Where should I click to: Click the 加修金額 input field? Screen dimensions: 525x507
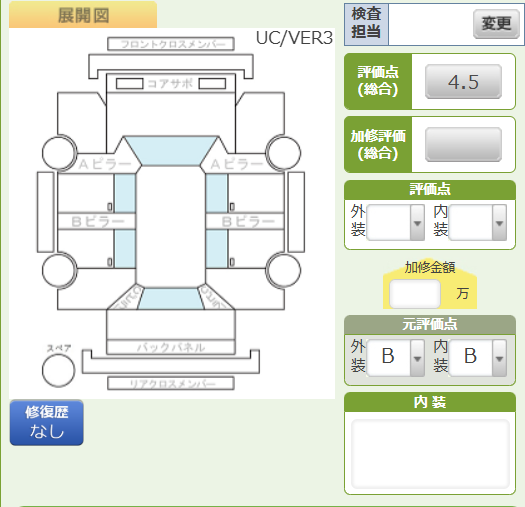tap(415, 294)
